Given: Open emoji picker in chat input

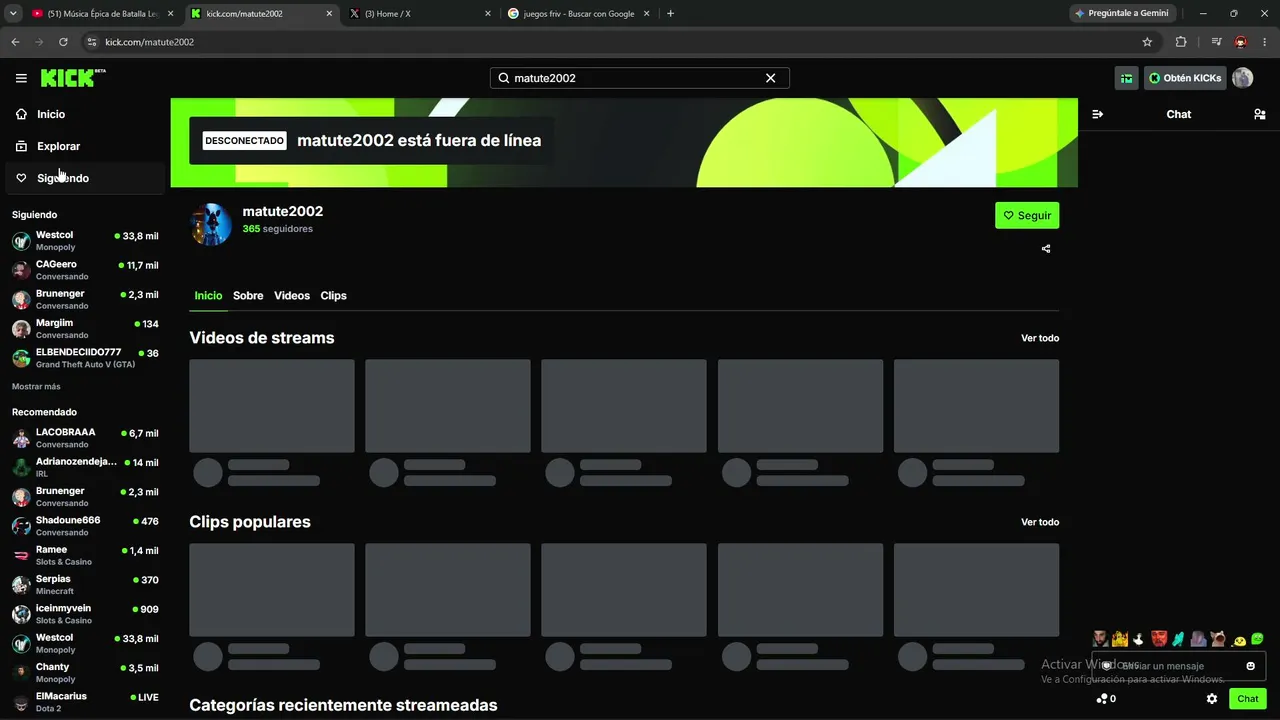Looking at the screenshot, I should (x=1250, y=666).
